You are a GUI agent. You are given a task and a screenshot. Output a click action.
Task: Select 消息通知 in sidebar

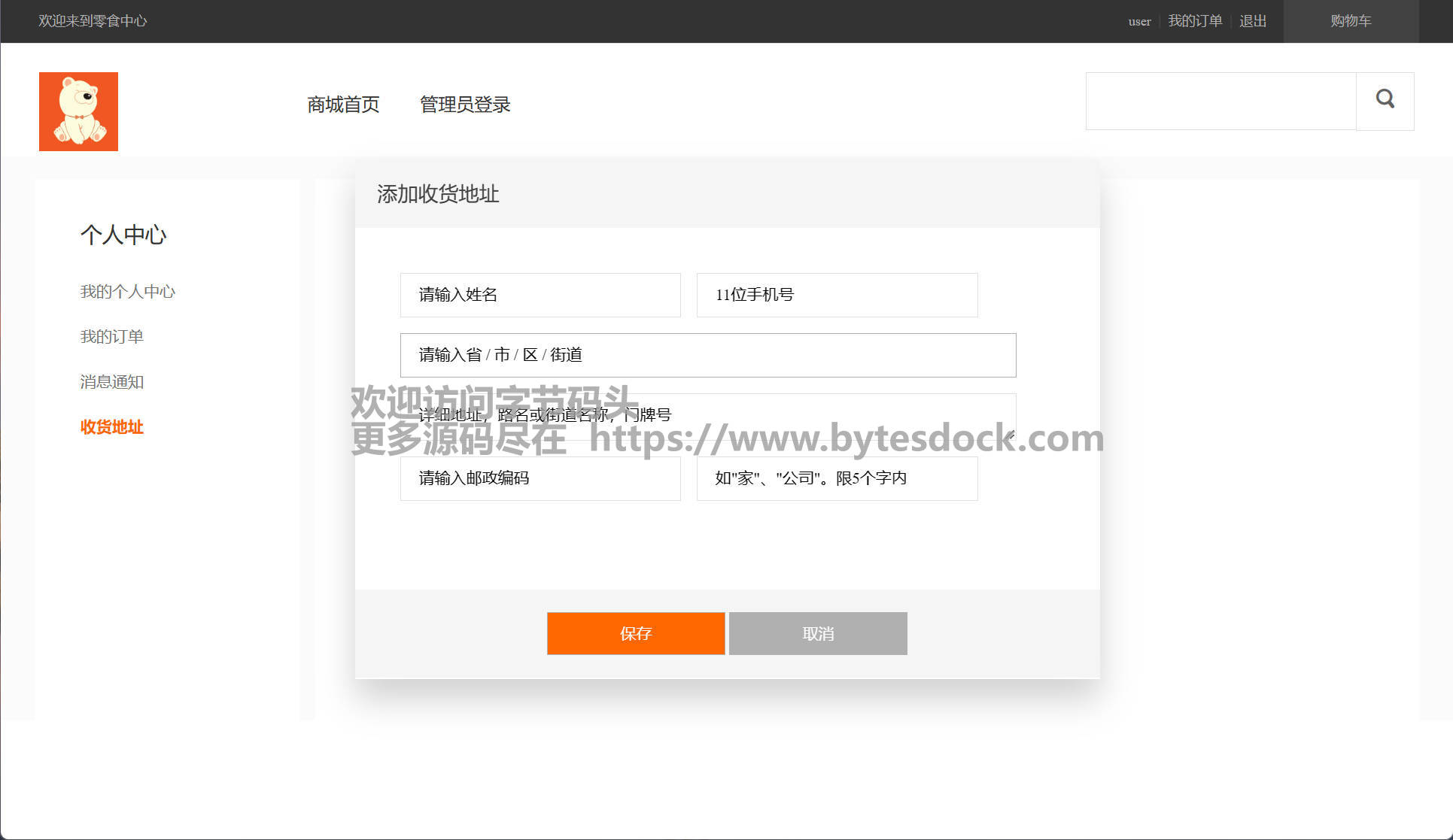(111, 382)
